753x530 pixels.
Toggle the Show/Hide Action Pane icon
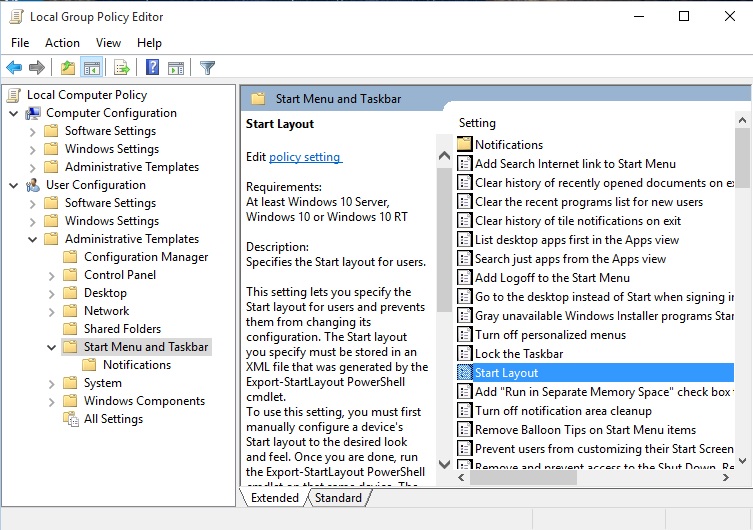pos(175,68)
